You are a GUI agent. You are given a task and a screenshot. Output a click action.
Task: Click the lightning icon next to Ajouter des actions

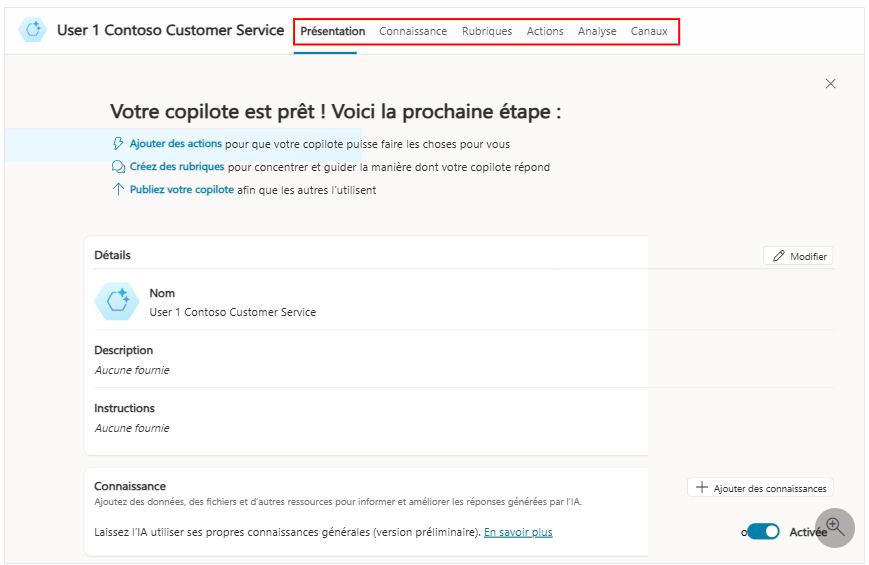(119, 144)
